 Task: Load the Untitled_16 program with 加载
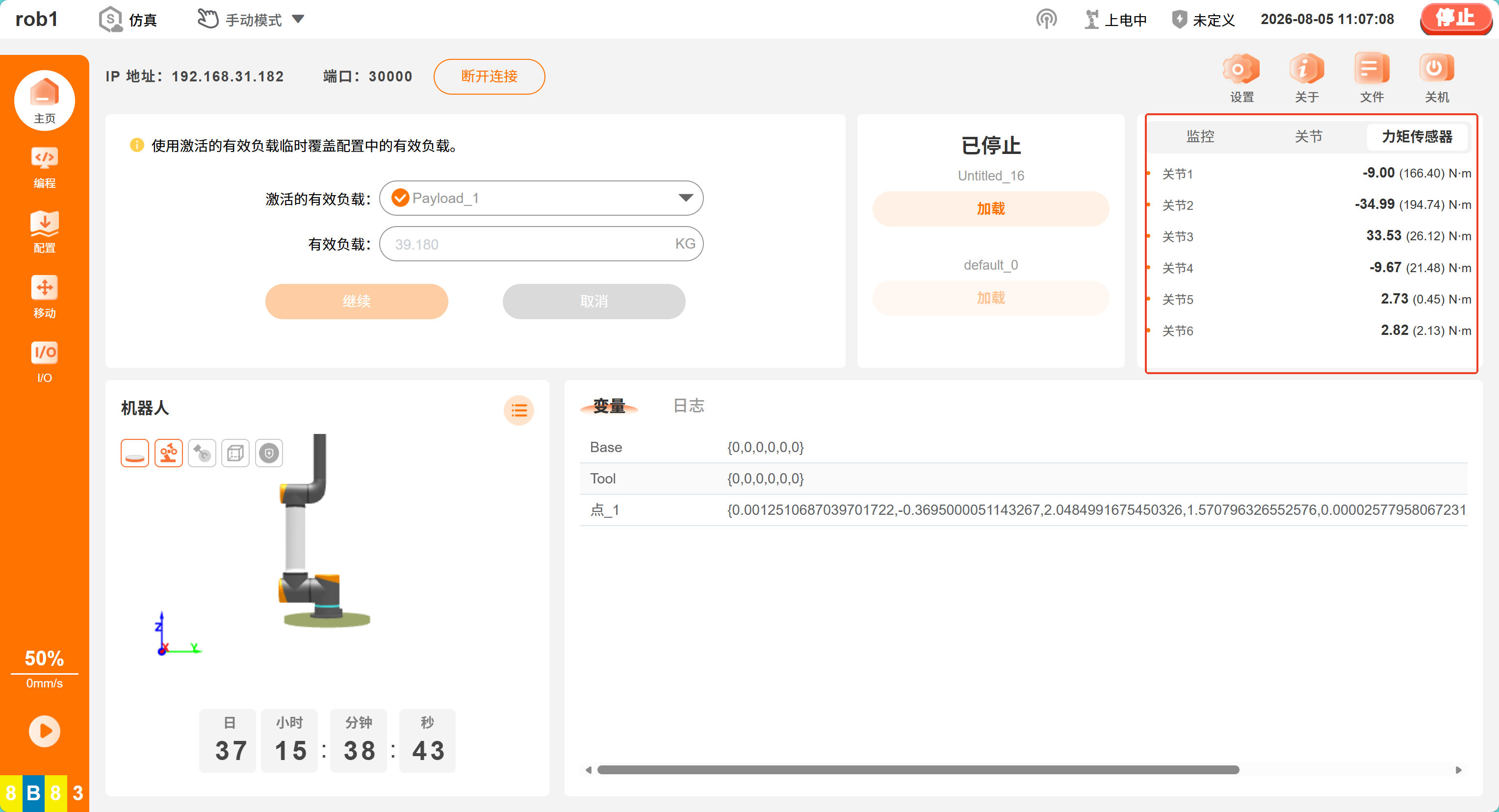(991, 209)
